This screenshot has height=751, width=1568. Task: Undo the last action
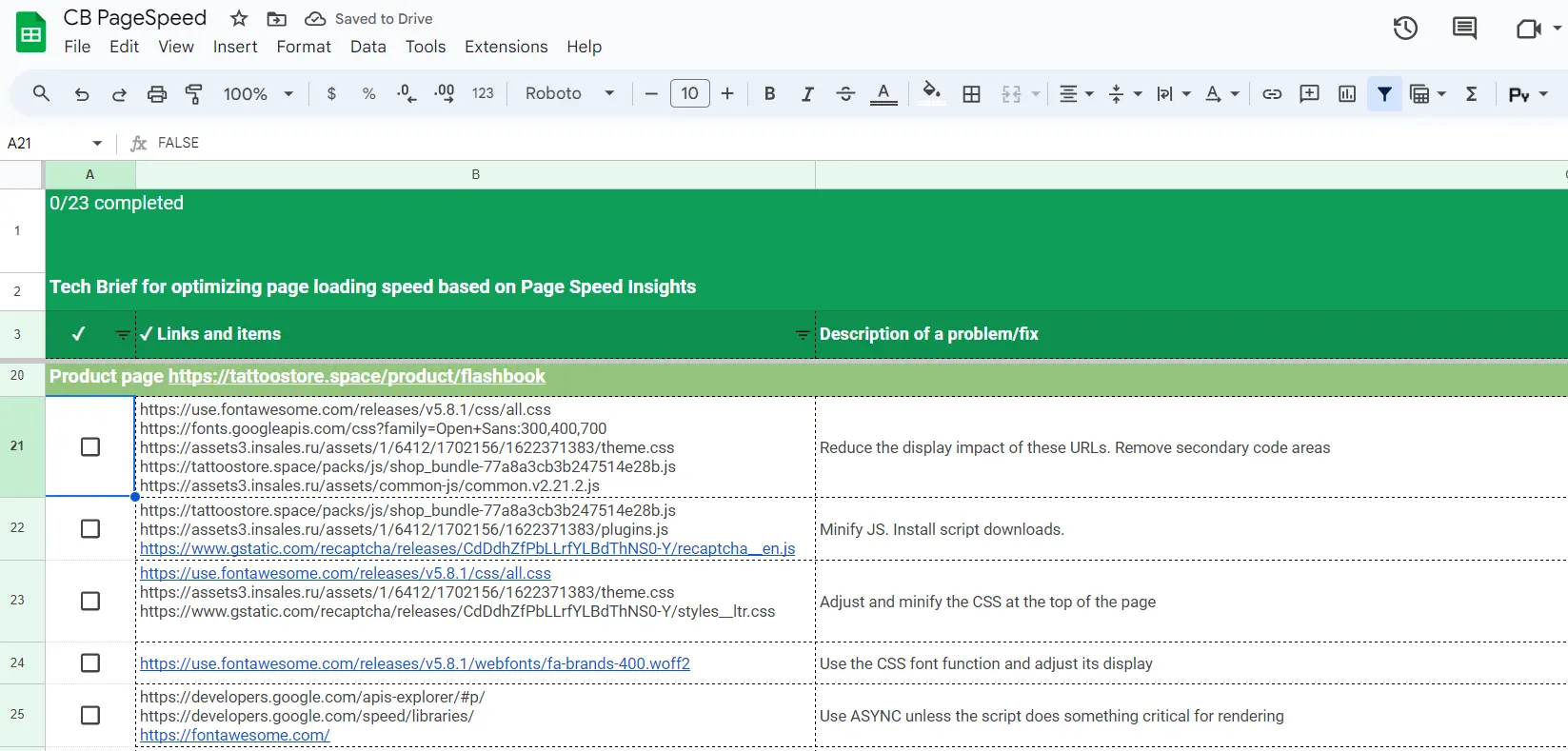[x=82, y=93]
